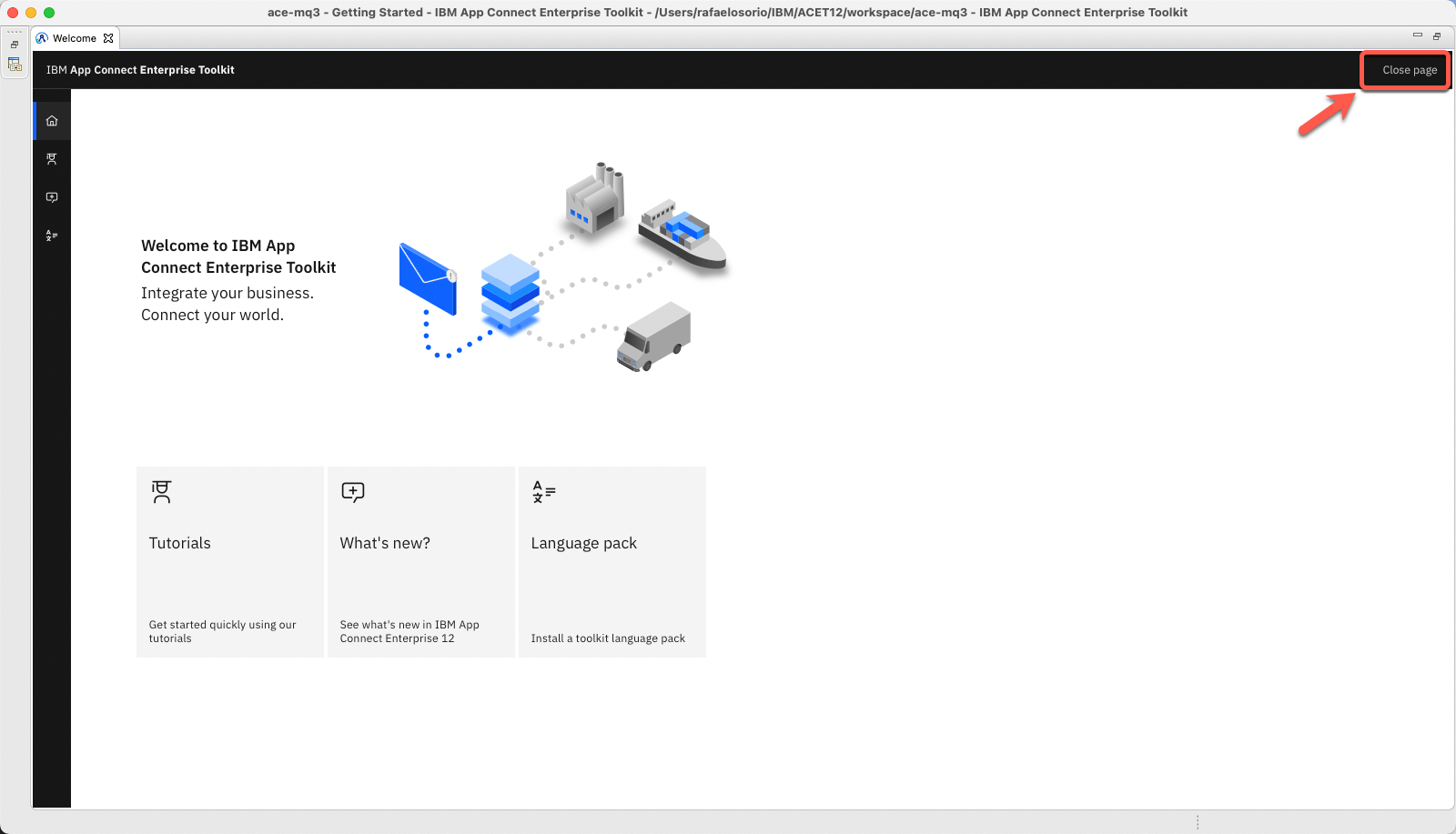Screen dimensions: 1456x834
Task: Close the Welcome tab with its X
Action: click(108, 38)
